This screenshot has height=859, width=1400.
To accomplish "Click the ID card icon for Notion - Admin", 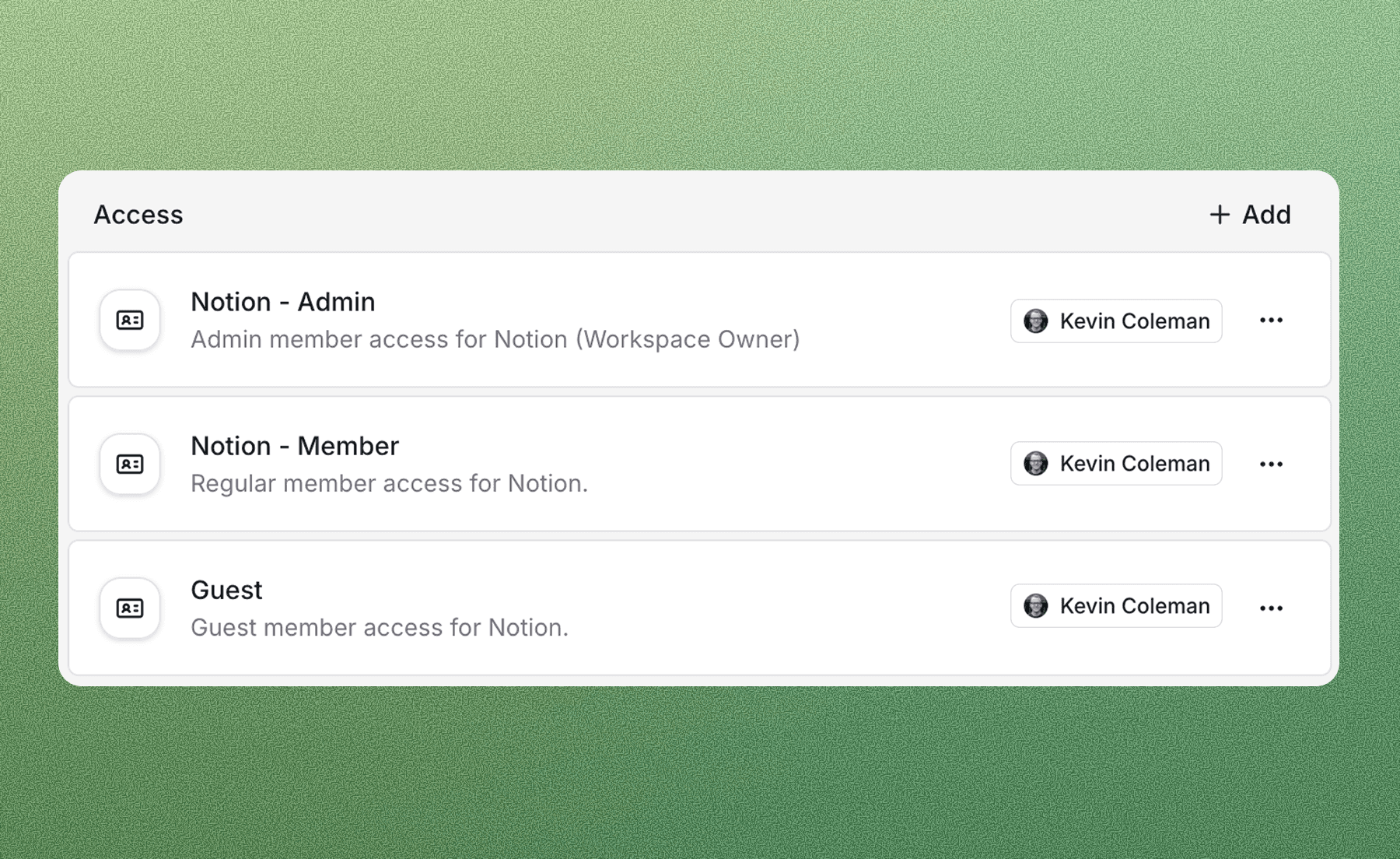I will [130, 320].
